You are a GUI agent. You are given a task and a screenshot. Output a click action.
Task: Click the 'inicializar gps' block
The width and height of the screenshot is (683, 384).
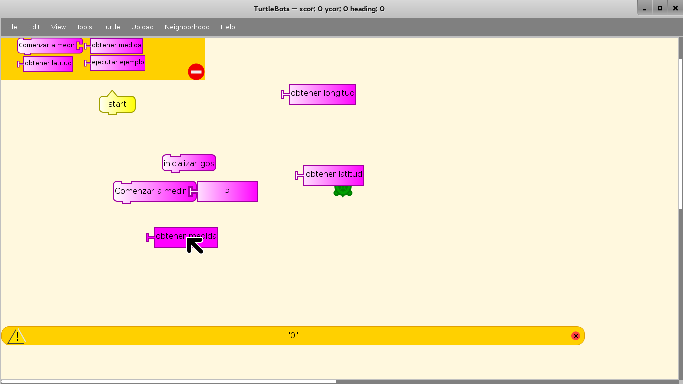point(189,163)
